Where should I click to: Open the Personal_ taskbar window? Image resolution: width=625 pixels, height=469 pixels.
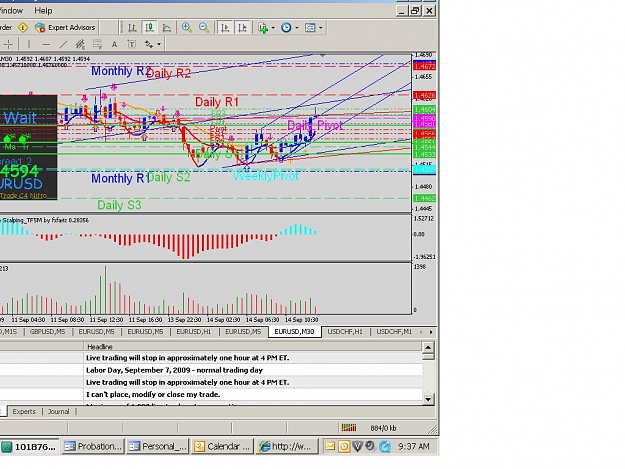pos(158,447)
